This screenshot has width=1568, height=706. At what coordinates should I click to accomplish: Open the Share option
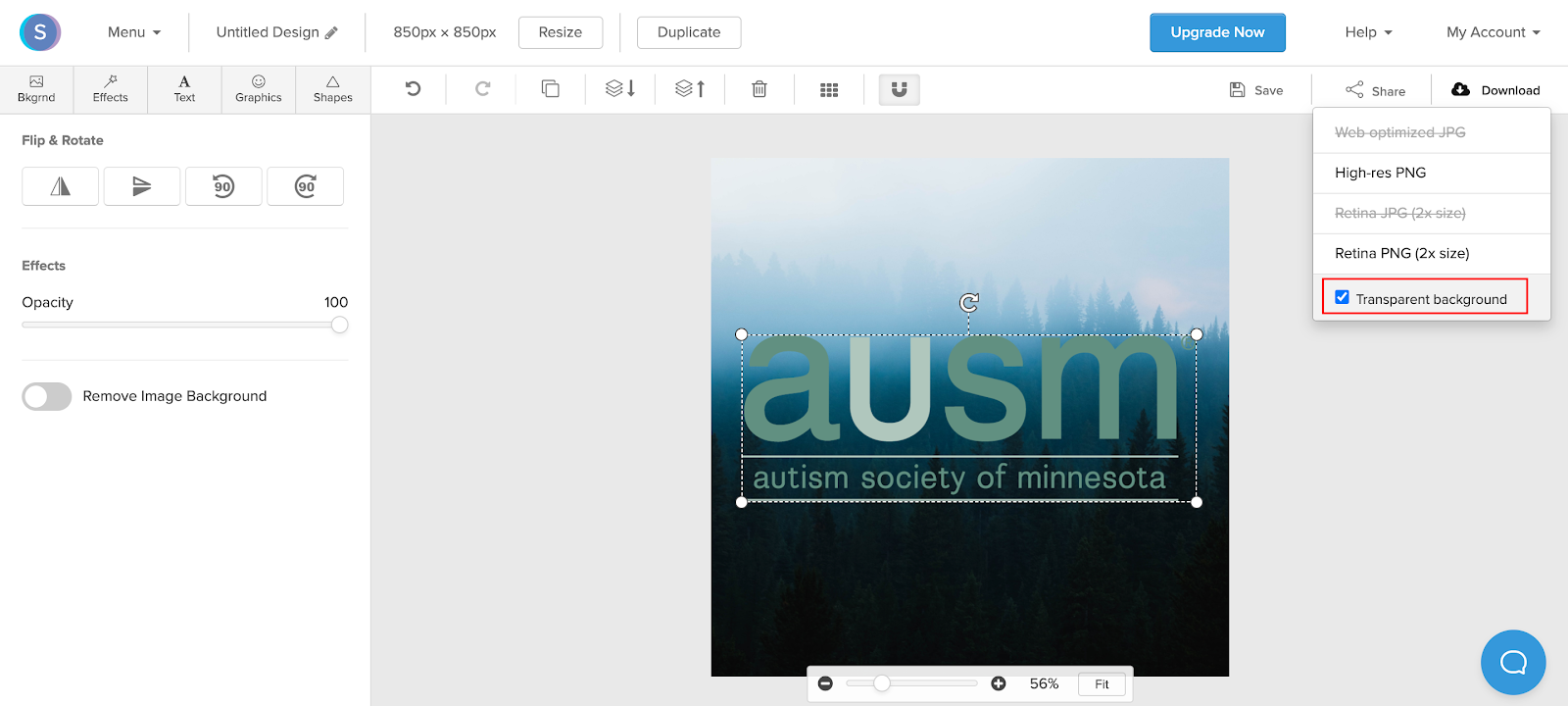click(x=1376, y=90)
